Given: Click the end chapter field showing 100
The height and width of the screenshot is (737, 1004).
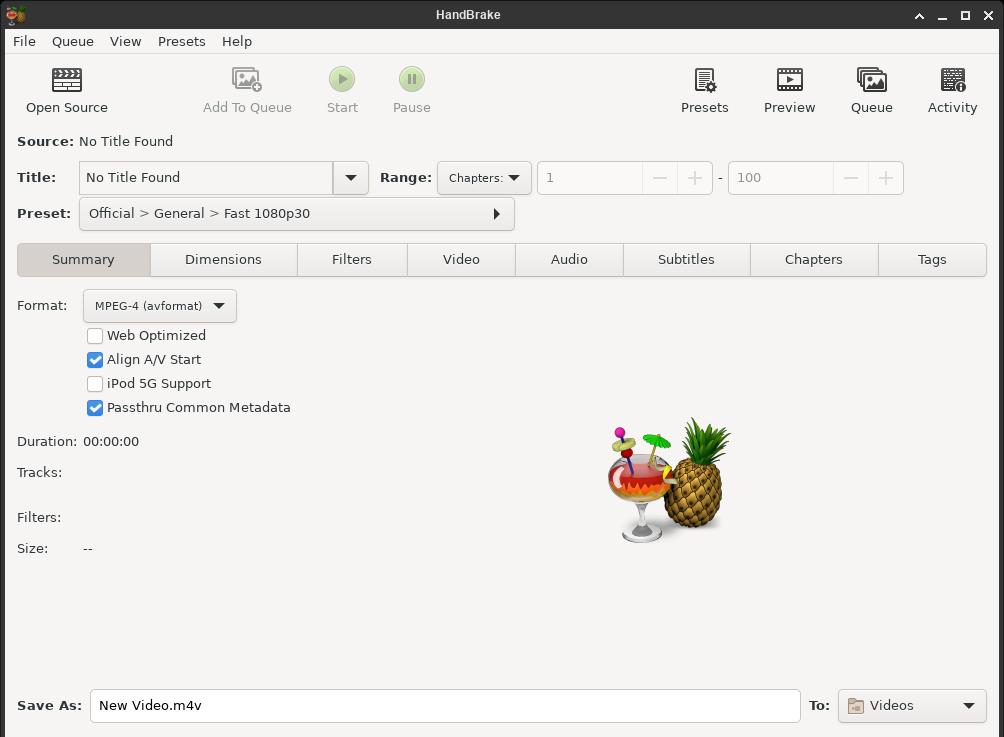Looking at the screenshot, I should pyautogui.click(x=781, y=178).
